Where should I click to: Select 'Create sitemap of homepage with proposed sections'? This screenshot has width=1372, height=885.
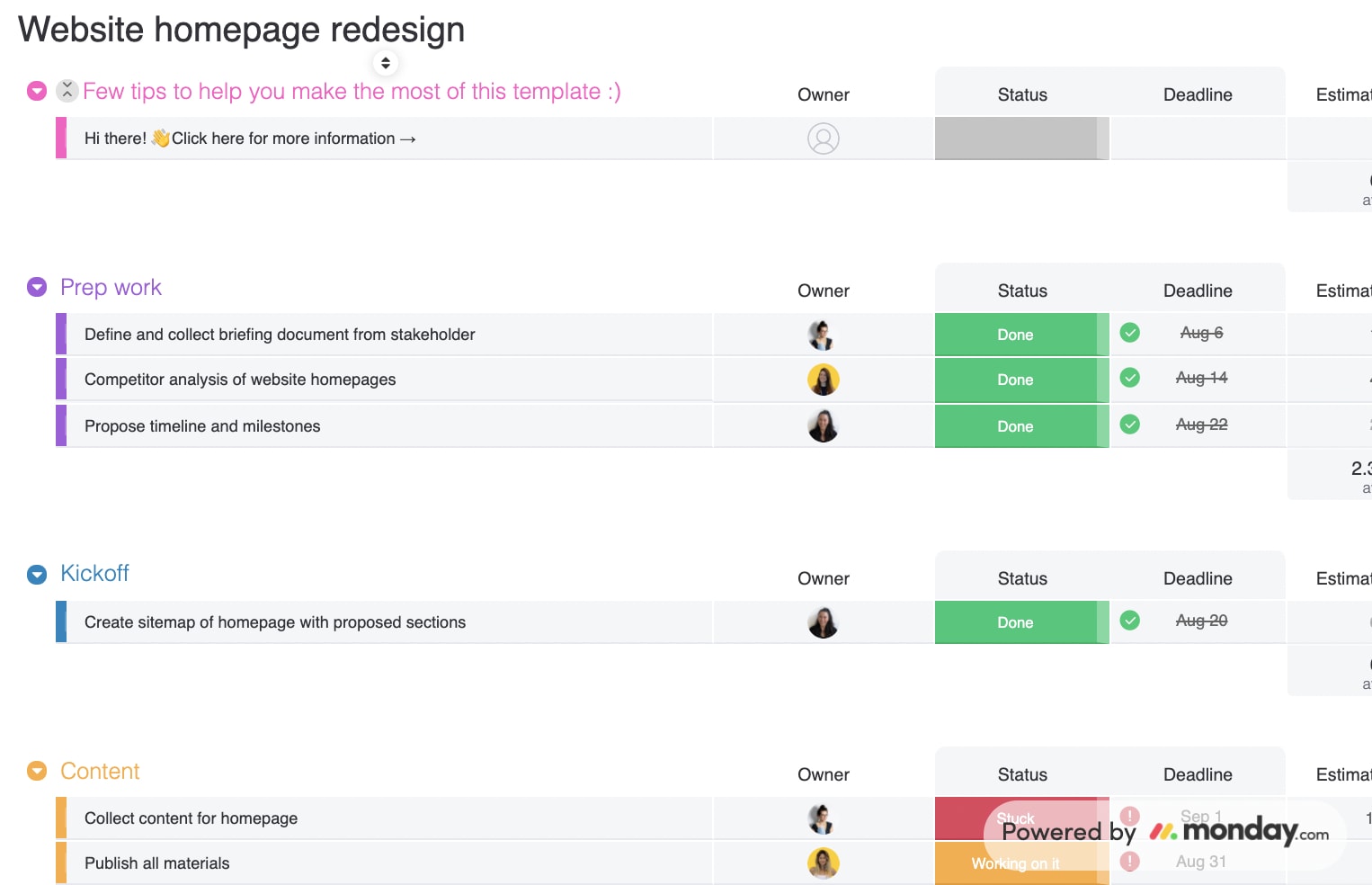tap(275, 622)
